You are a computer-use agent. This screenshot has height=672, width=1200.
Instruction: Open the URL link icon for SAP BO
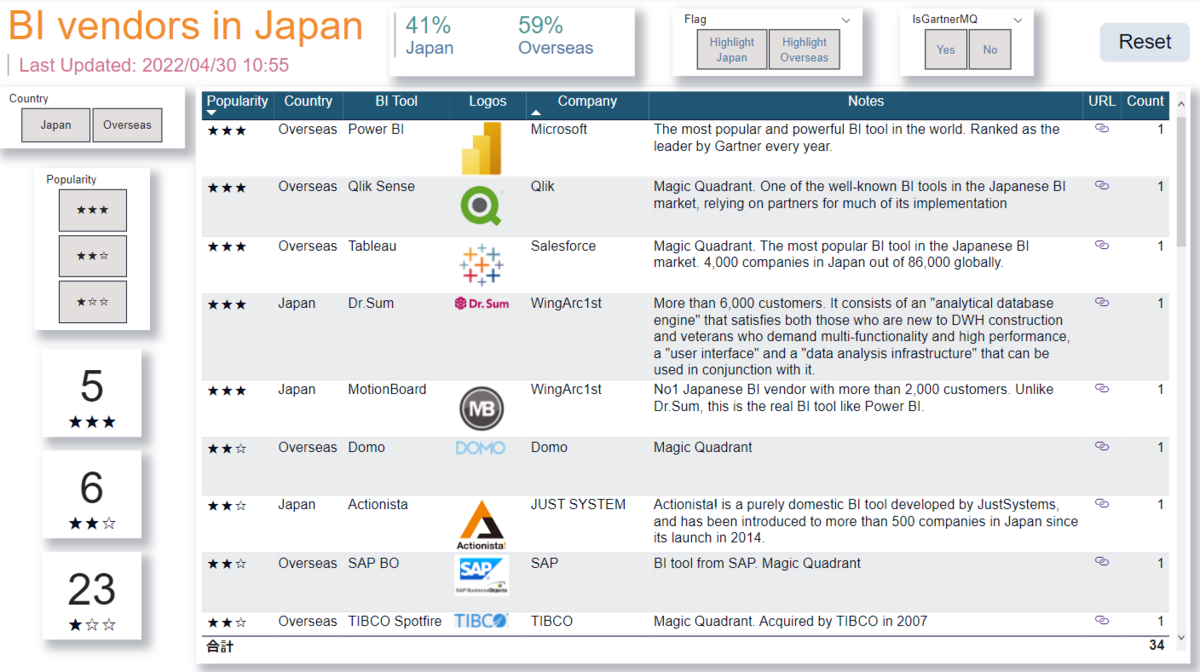[1102, 562]
